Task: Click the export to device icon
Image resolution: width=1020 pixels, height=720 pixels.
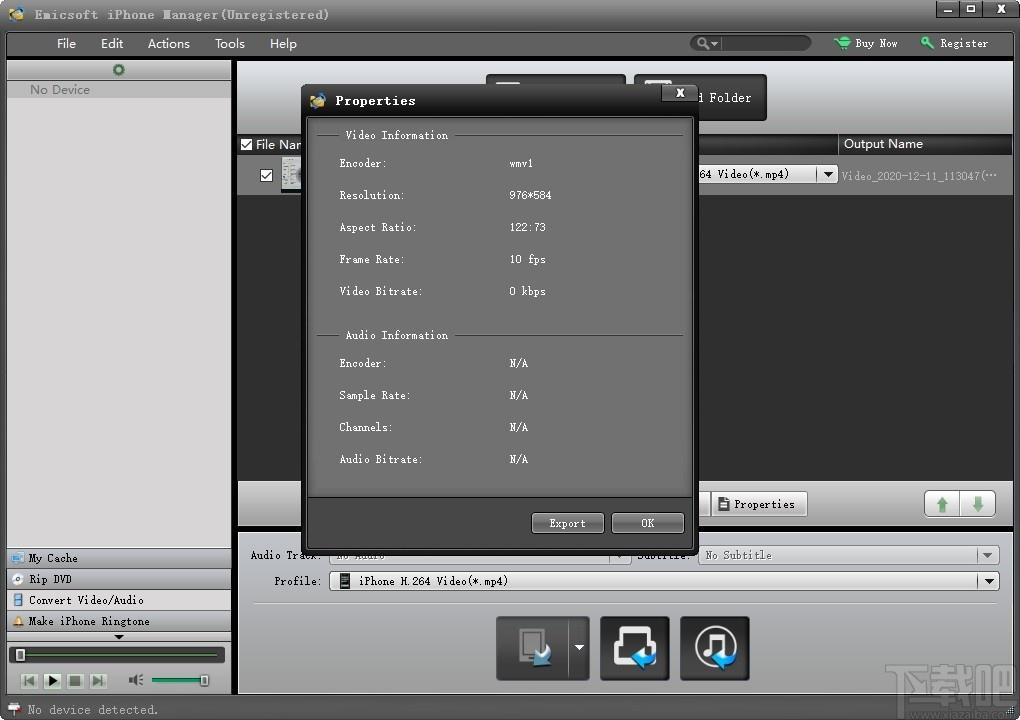Action: (x=533, y=648)
